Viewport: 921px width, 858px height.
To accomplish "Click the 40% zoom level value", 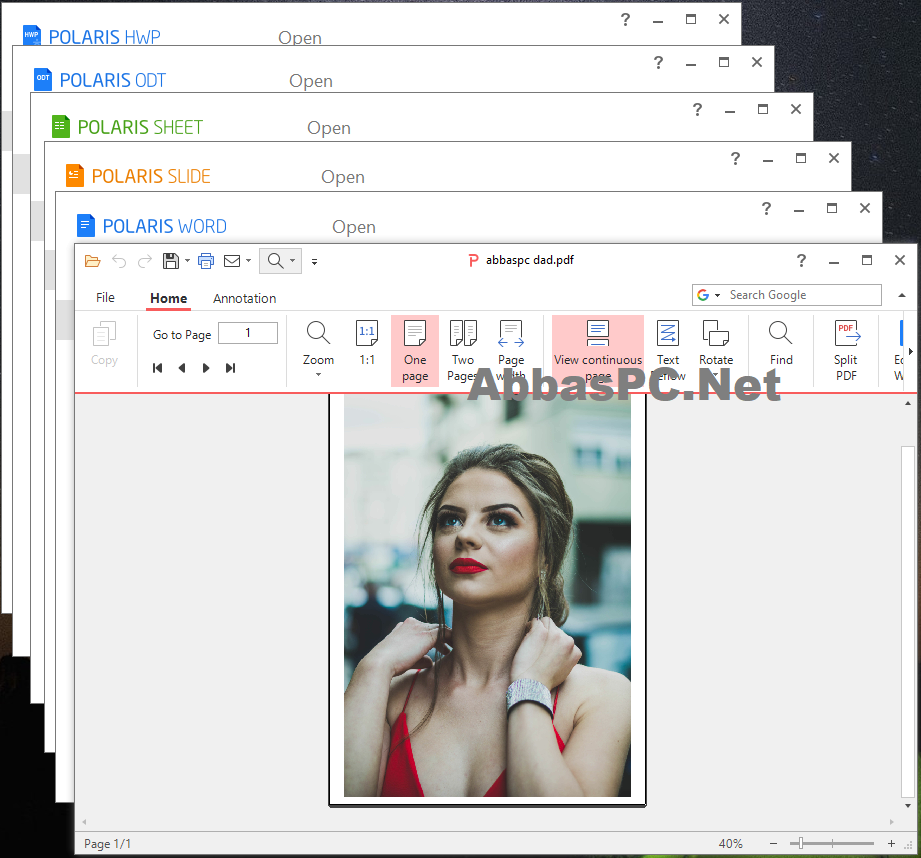I will coord(731,843).
